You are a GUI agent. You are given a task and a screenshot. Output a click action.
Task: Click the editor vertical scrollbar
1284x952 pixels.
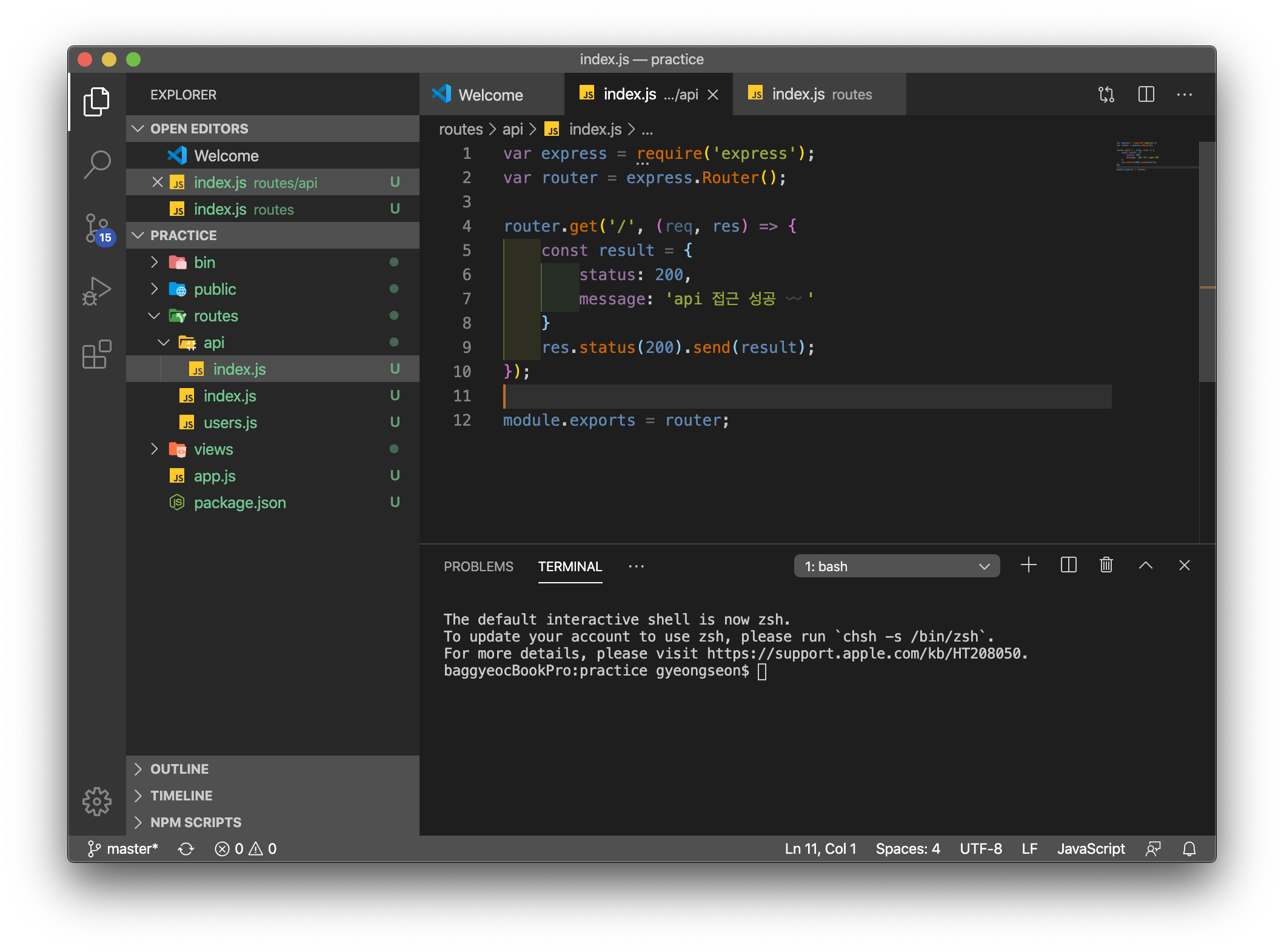click(1207, 262)
